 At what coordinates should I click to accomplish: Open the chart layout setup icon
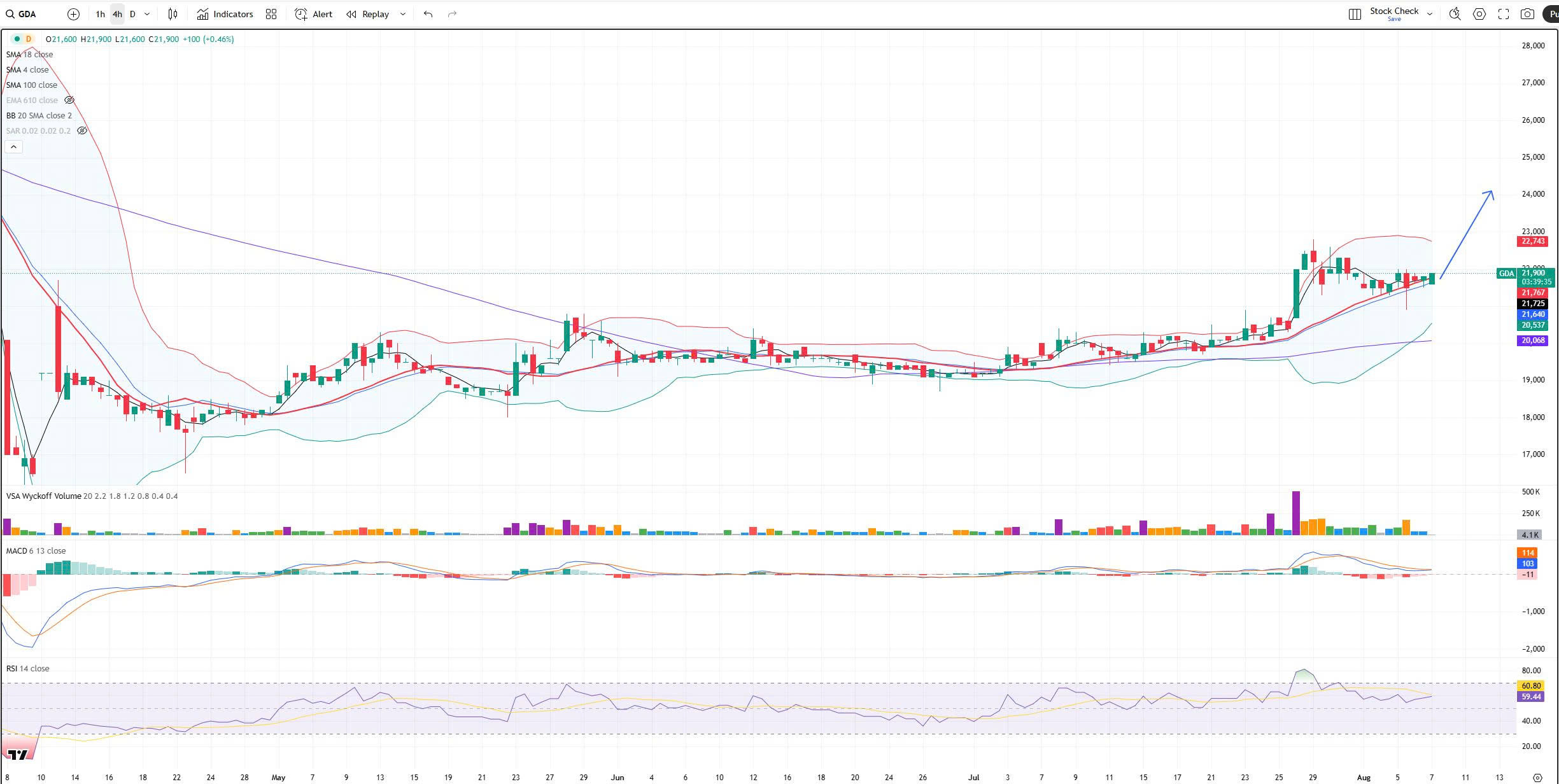point(1355,14)
